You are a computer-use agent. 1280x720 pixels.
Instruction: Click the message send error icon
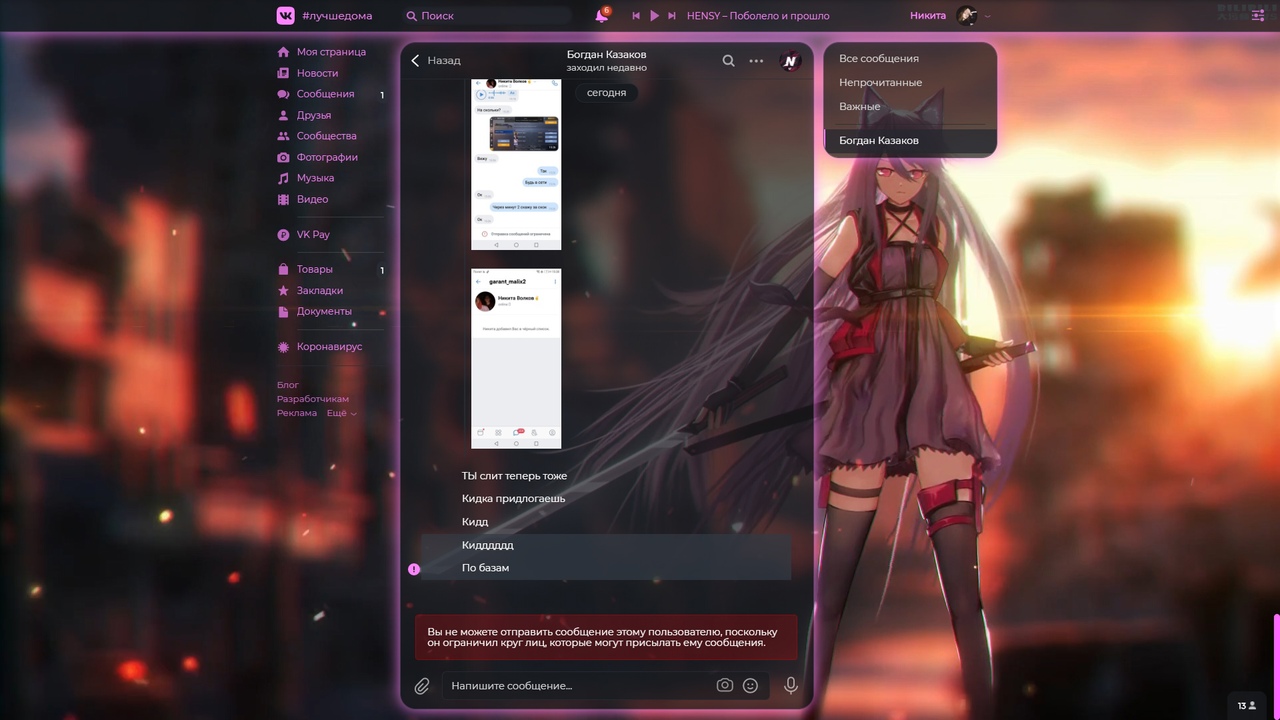tap(414, 569)
